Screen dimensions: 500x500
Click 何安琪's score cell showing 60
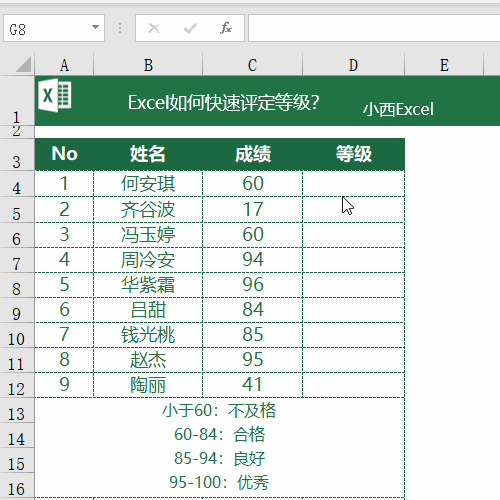(x=253, y=184)
